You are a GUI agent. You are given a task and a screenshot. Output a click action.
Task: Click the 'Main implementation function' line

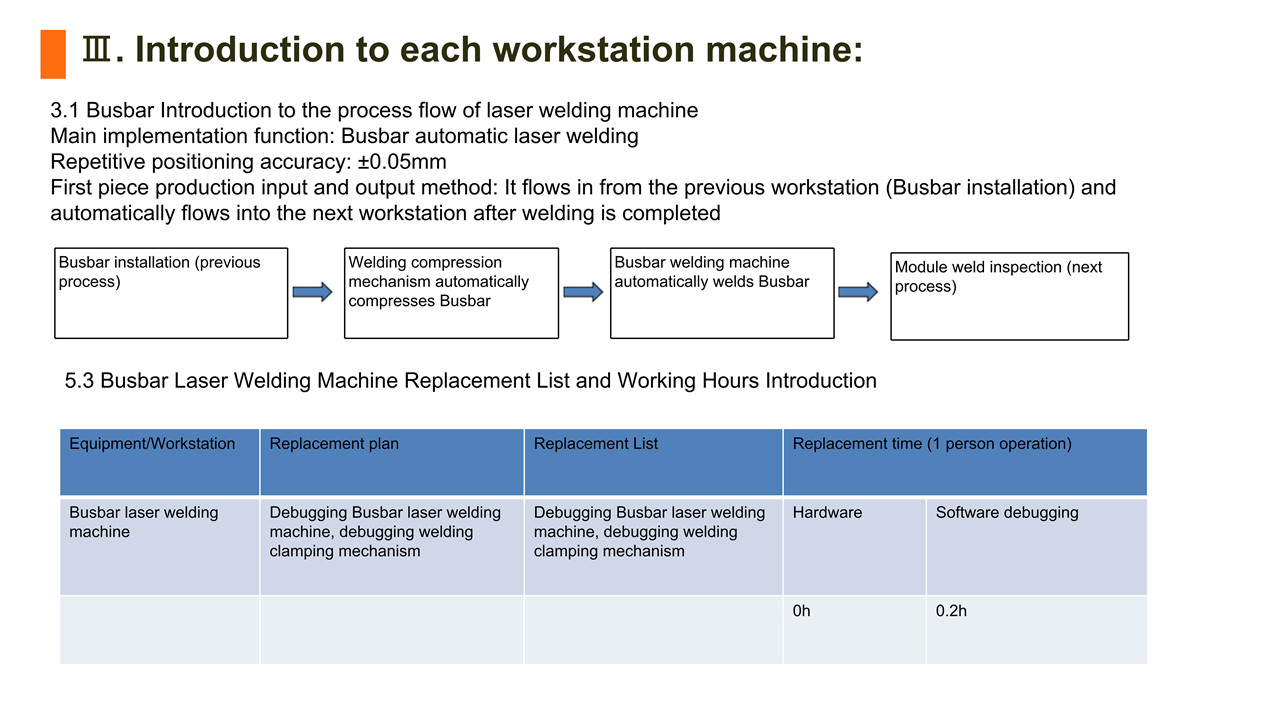[x=344, y=136]
